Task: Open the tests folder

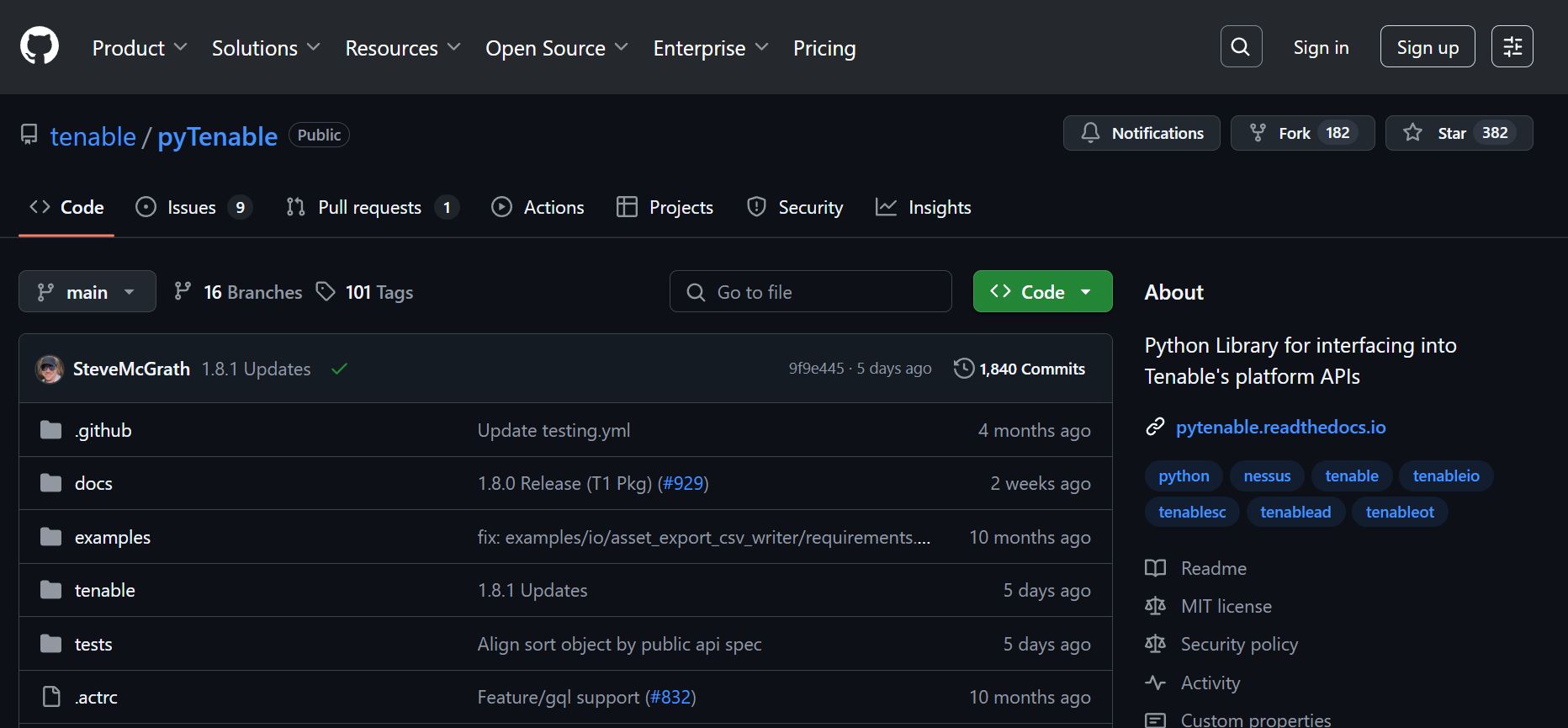Action: pos(93,644)
